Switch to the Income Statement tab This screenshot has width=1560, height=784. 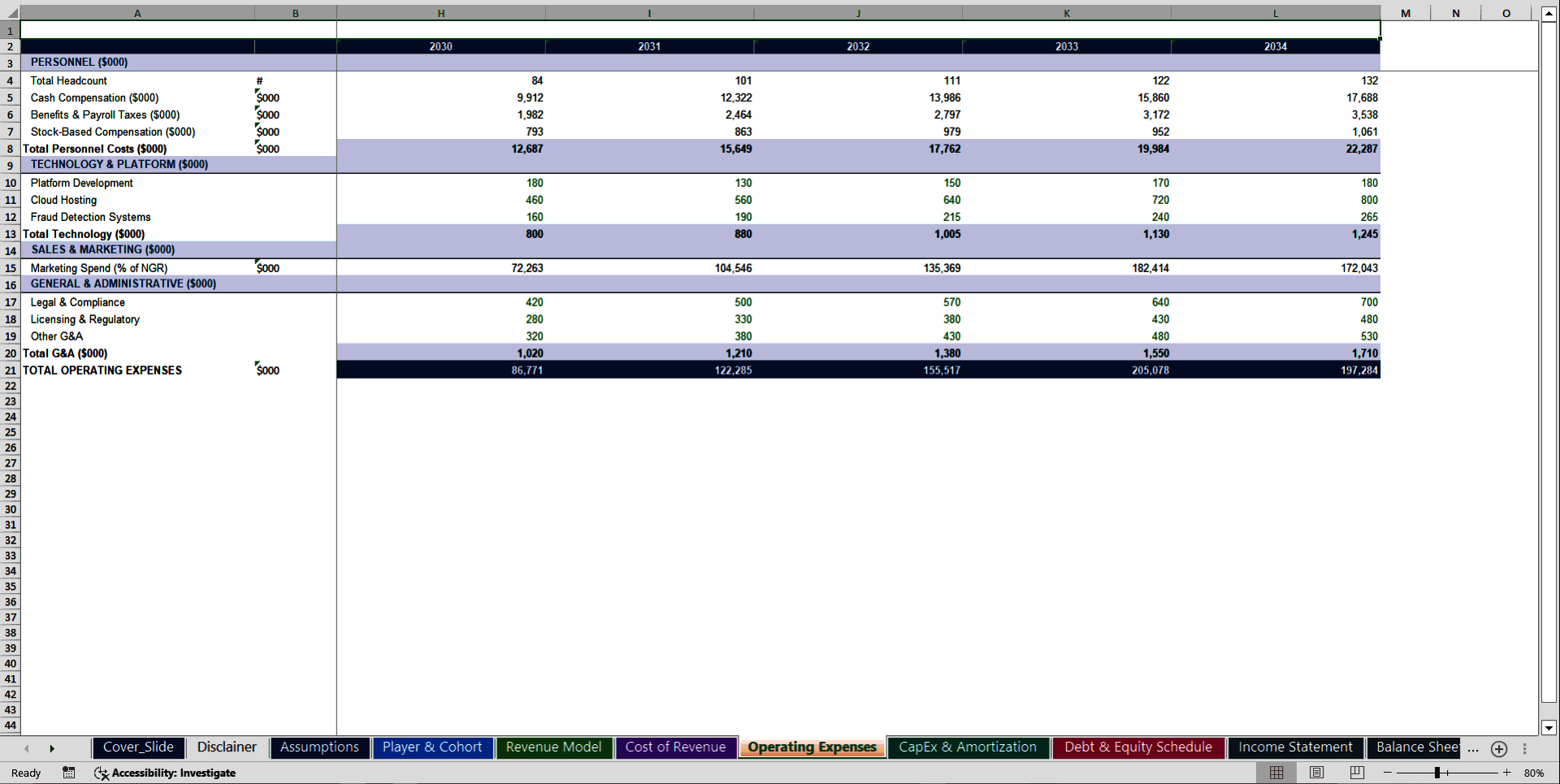[1295, 747]
